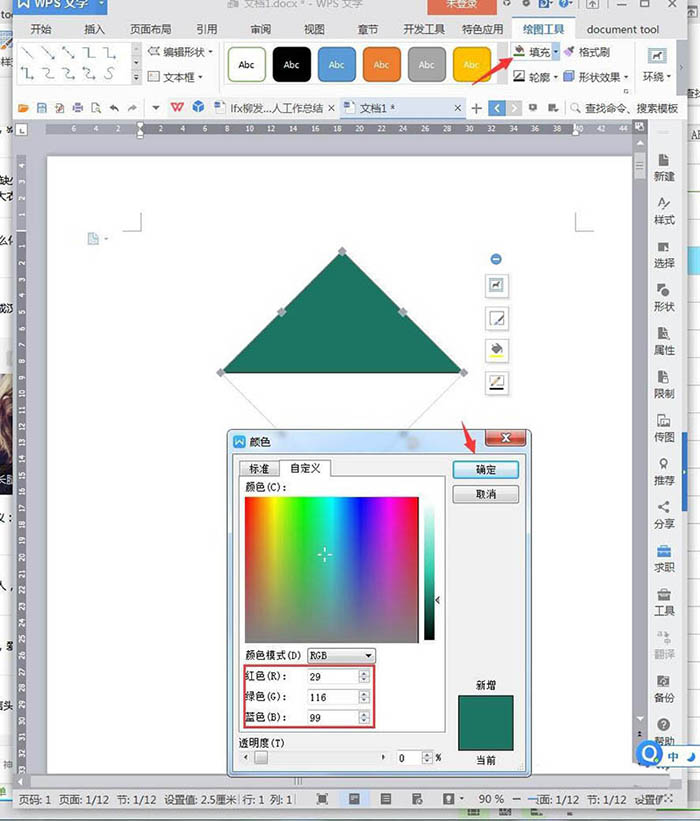Click the Undo arrow
Viewport: 700px width, 821px height.
tap(114, 108)
